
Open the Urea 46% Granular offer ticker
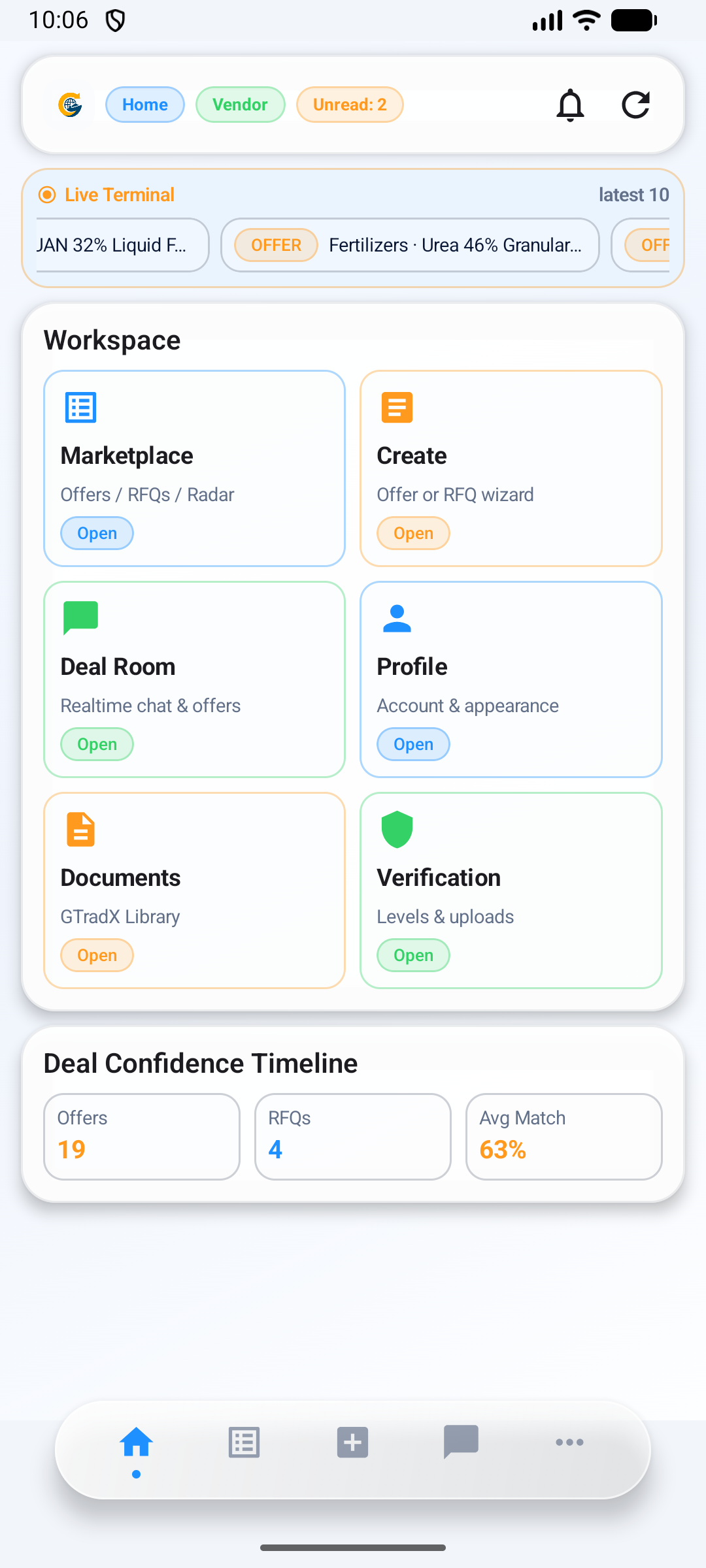coord(410,245)
